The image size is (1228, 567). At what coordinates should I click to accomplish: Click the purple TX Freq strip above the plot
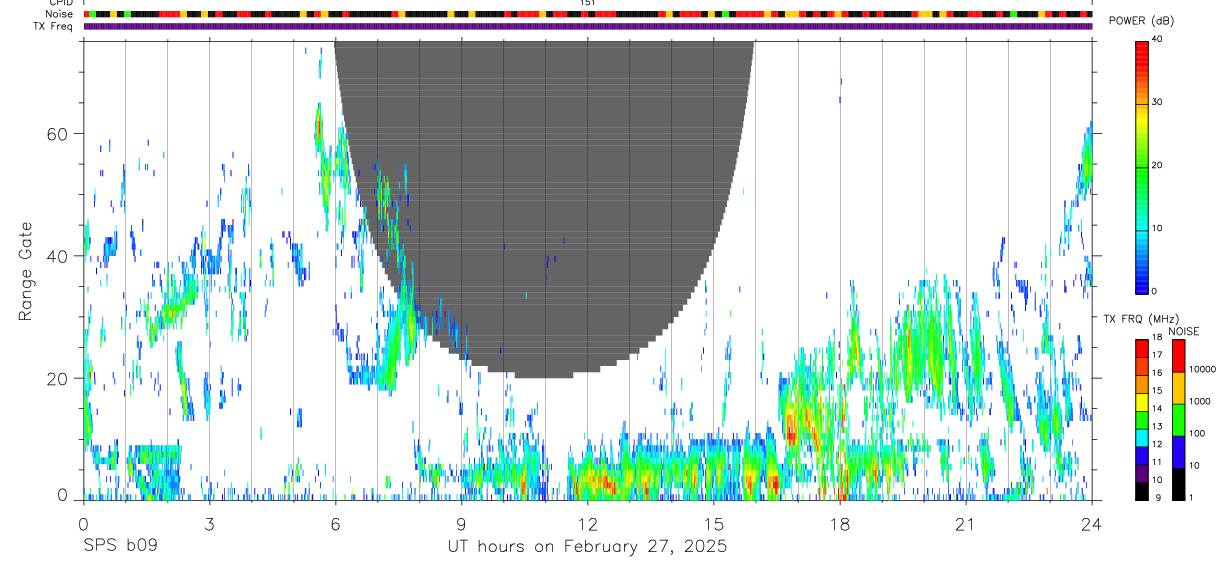point(588,26)
